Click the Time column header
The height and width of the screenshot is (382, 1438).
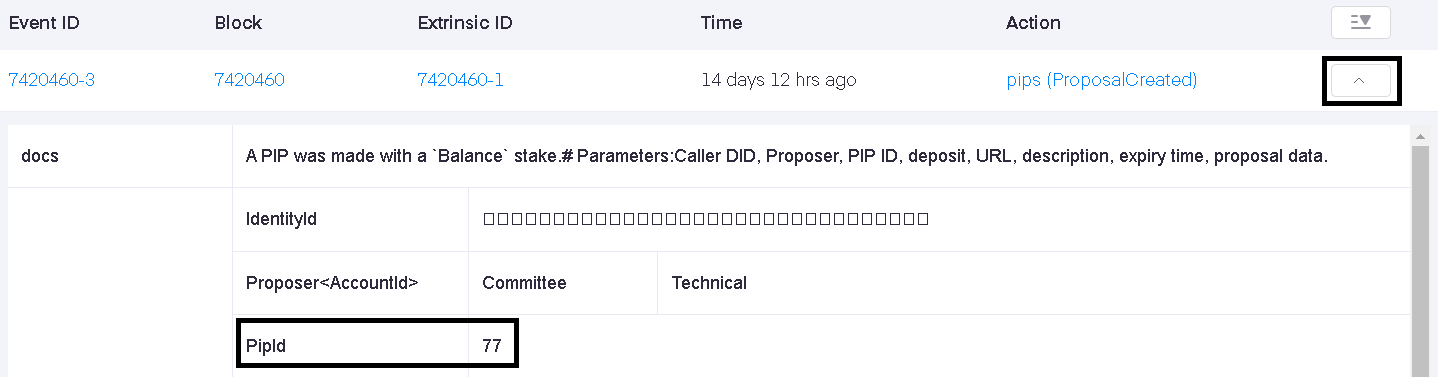tap(721, 22)
